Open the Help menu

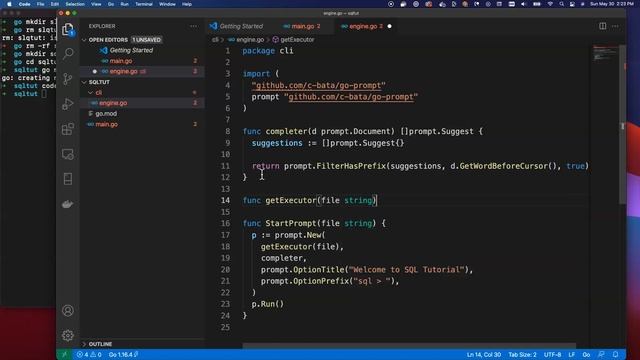tap(187, 4)
